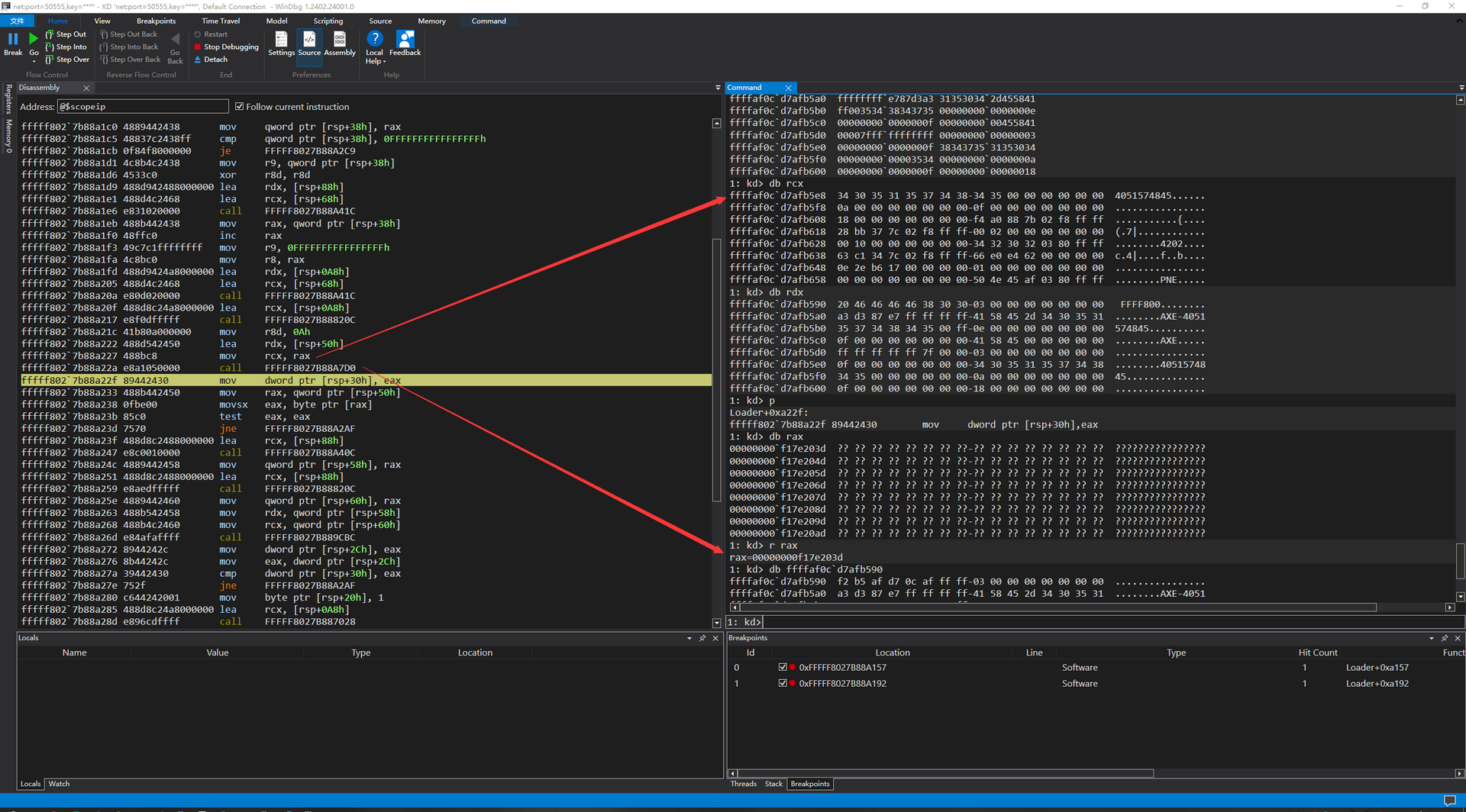Select the Assembly mode icon
1466x812 pixels.
coord(340,39)
